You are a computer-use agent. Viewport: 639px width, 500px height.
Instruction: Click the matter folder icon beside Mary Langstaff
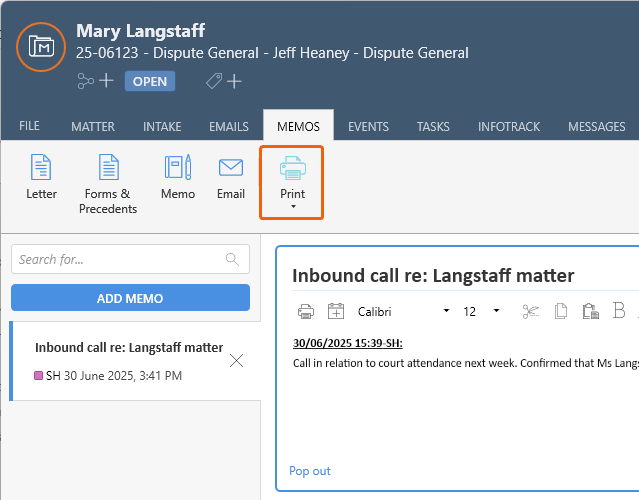(41, 47)
